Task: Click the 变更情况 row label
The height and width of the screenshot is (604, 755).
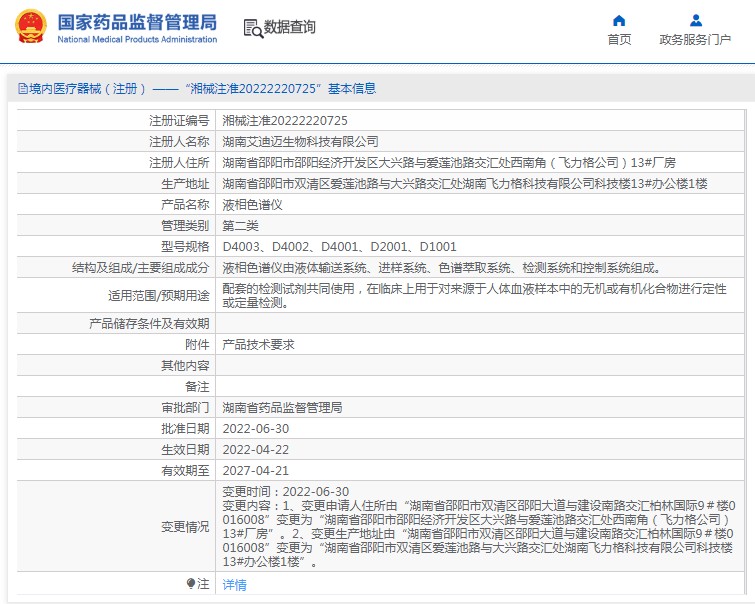Action: coord(185,527)
